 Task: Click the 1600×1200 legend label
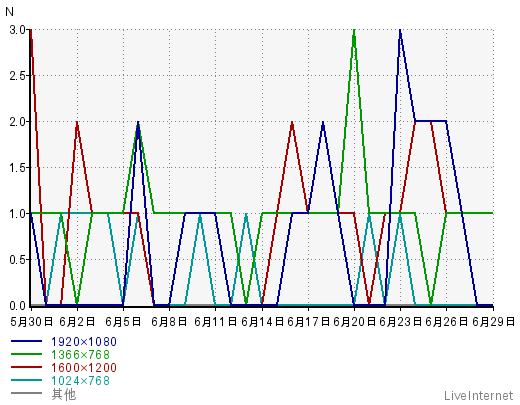point(84,368)
